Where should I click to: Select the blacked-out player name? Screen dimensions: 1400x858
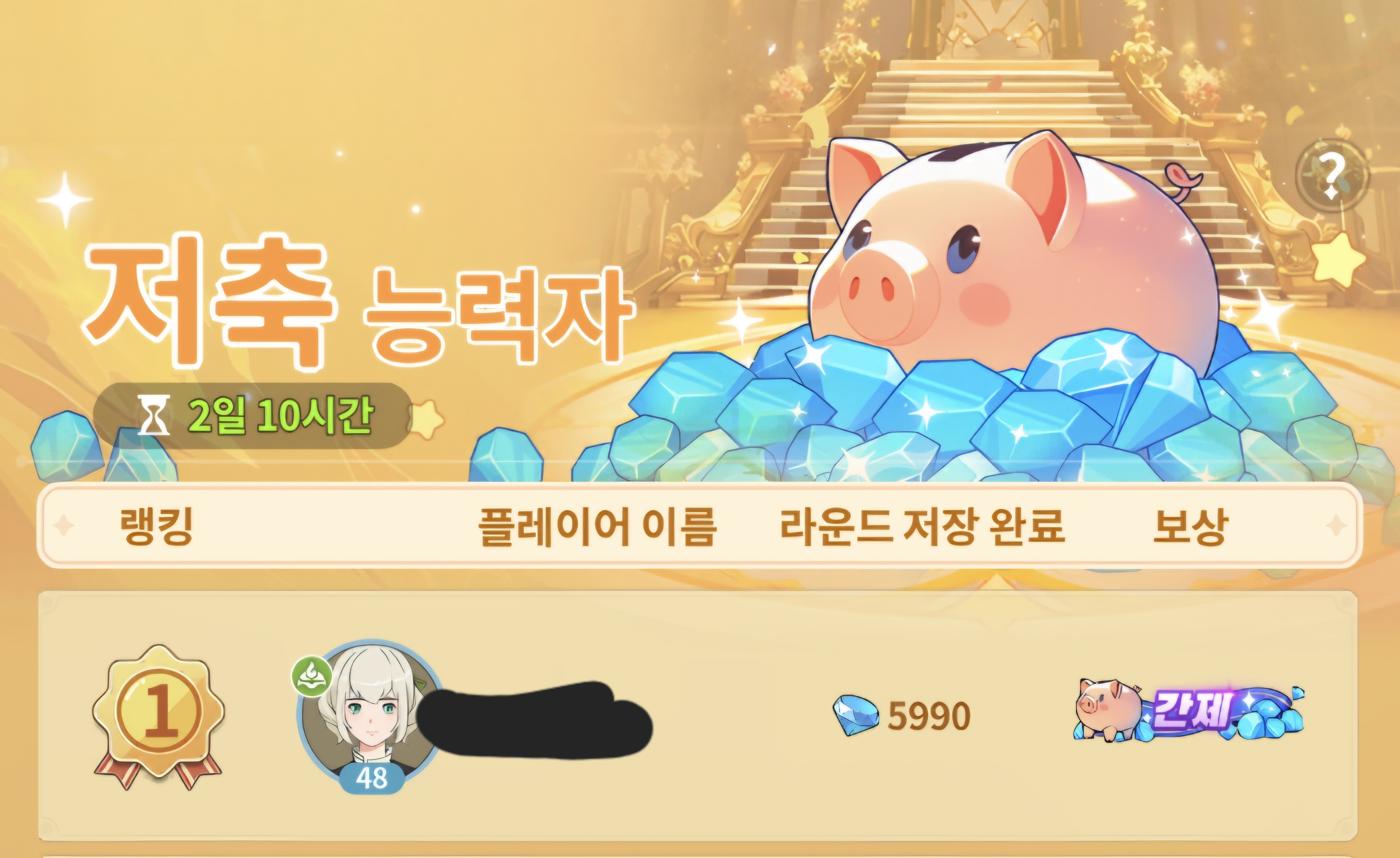534,719
